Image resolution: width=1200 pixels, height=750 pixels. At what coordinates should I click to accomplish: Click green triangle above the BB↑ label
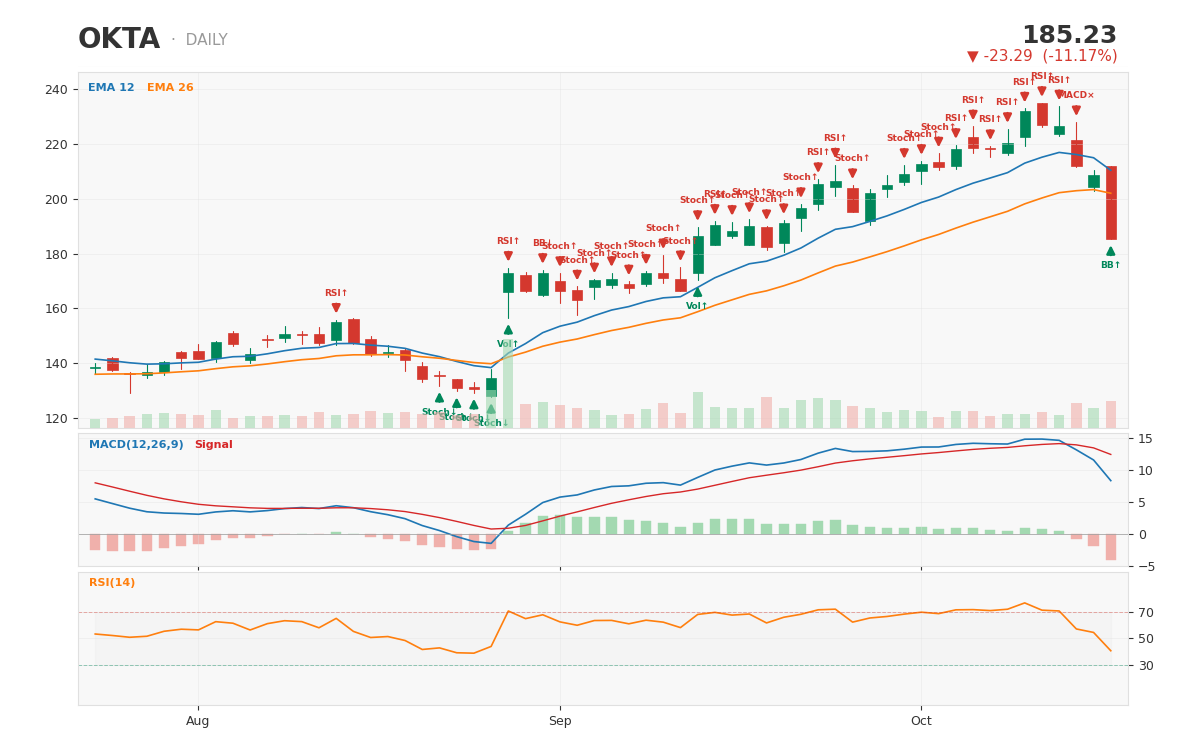pyautogui.click(x=1111, y=251)
